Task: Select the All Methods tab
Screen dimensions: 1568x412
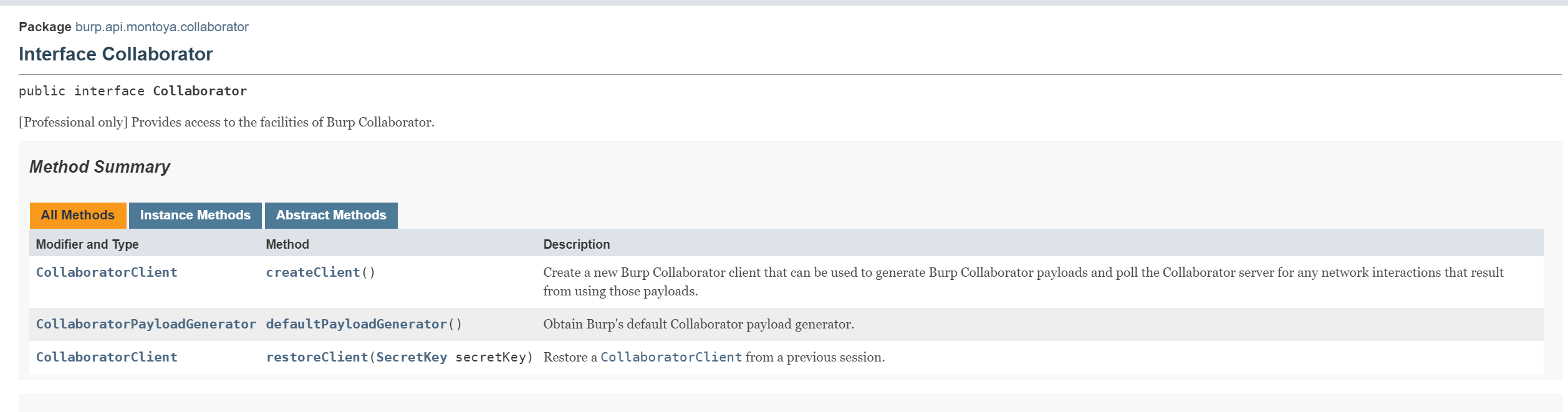Action: 78,215
